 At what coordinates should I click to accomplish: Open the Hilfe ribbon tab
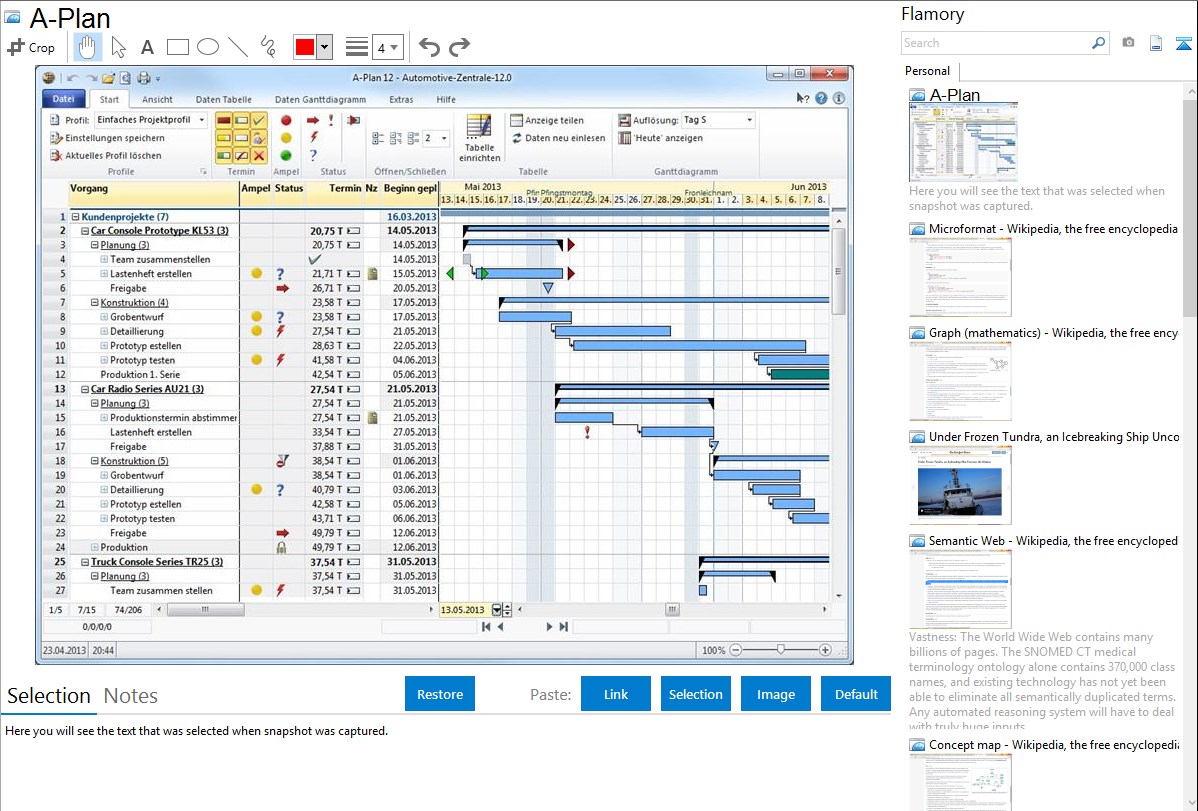click(446, 99)
